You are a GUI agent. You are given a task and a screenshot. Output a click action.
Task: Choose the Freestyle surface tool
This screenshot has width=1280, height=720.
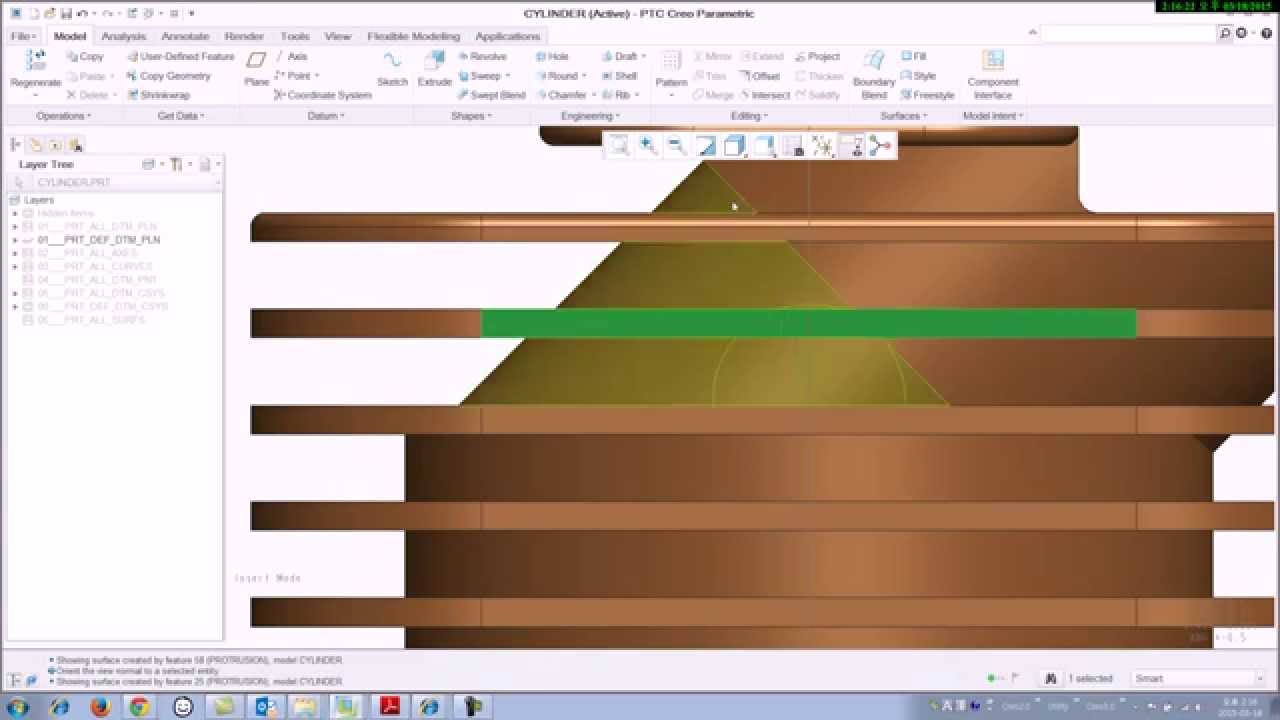[927, 95]
